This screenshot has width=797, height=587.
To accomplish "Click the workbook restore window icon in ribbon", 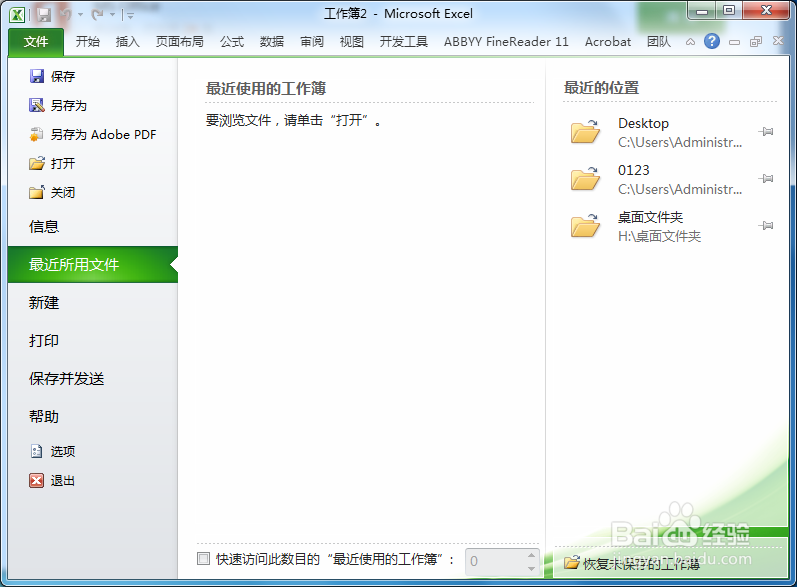I will (x=756, y=42).
